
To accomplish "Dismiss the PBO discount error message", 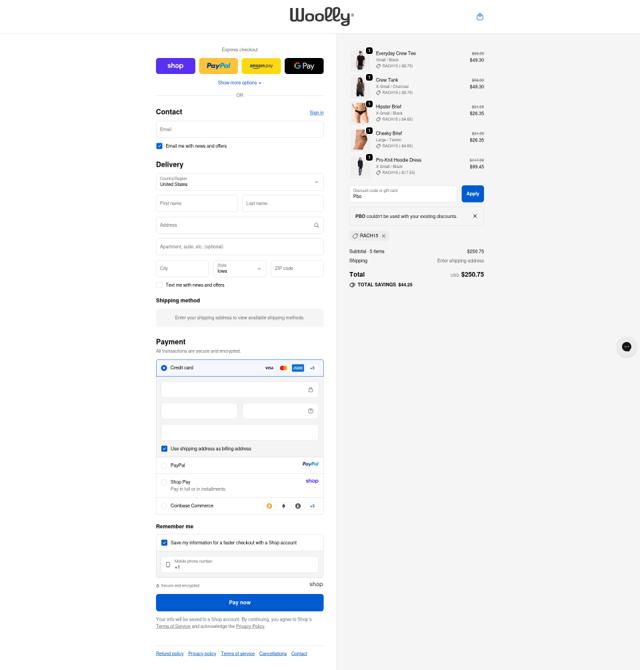I will pos(475,216).
